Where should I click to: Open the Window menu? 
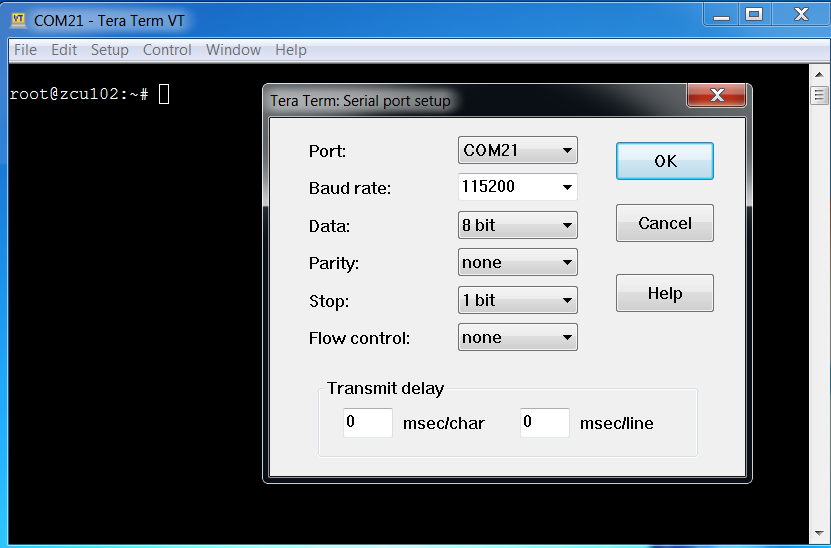(233, 50)
